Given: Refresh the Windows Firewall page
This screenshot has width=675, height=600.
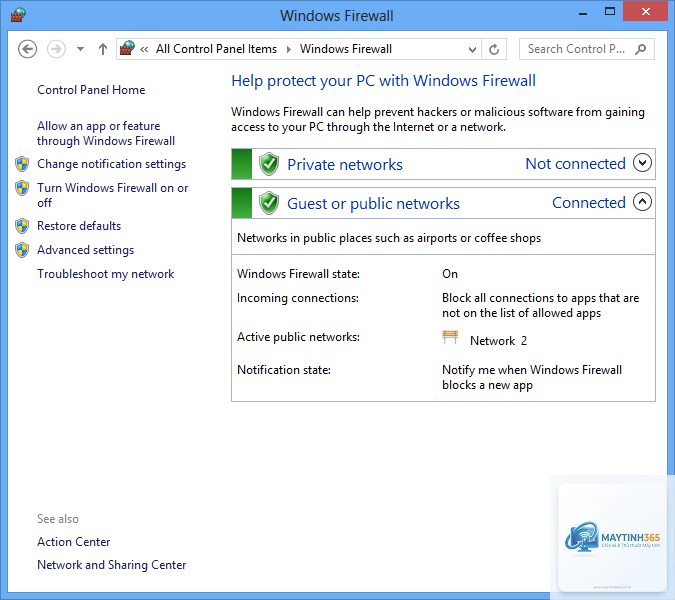Looking at the screenshot, I should (x=494, y=49).
